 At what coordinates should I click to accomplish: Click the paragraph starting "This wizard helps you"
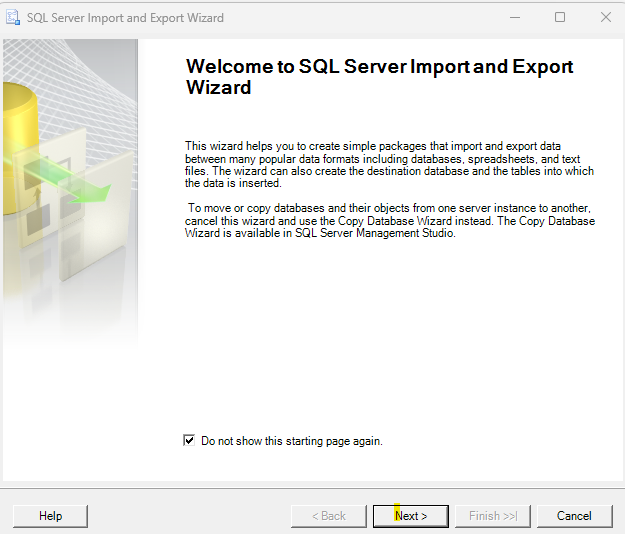(x=389, y=165)
